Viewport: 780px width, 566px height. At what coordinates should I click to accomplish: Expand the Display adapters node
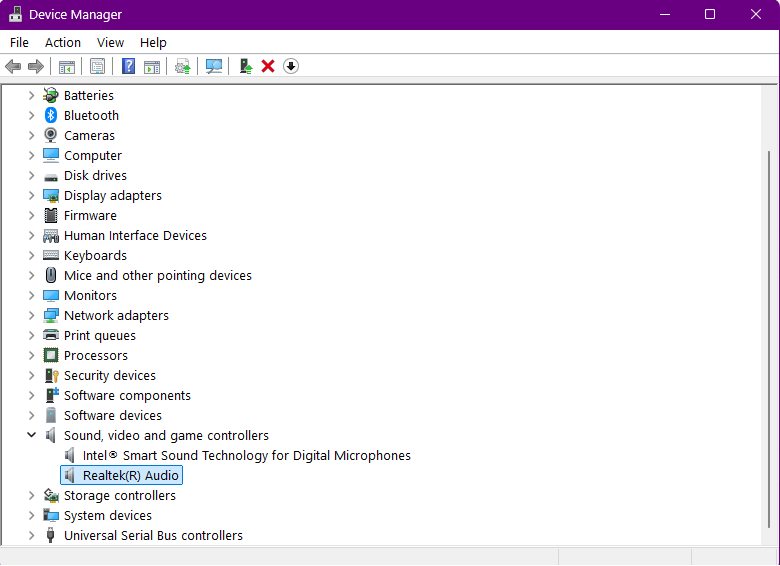pyautogui.click(x=31, y=195)
